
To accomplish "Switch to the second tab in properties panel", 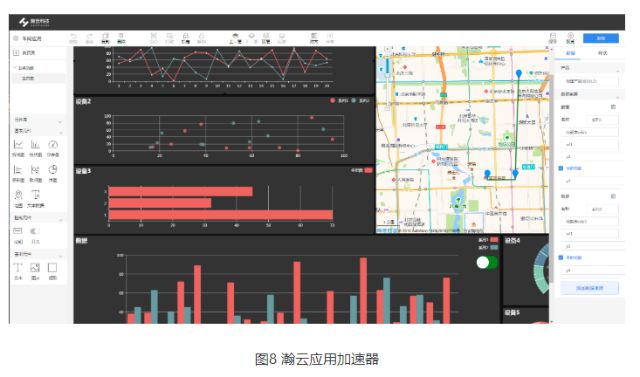I will (x=602, y=53).
